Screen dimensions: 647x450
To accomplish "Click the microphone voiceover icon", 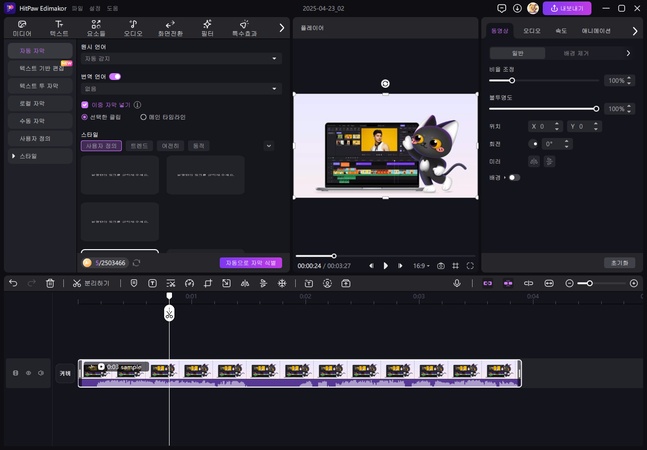I will [457, 283].
